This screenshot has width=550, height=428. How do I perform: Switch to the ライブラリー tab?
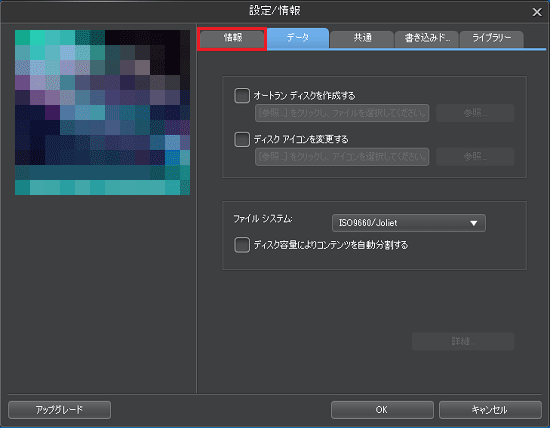pos(492,39)
